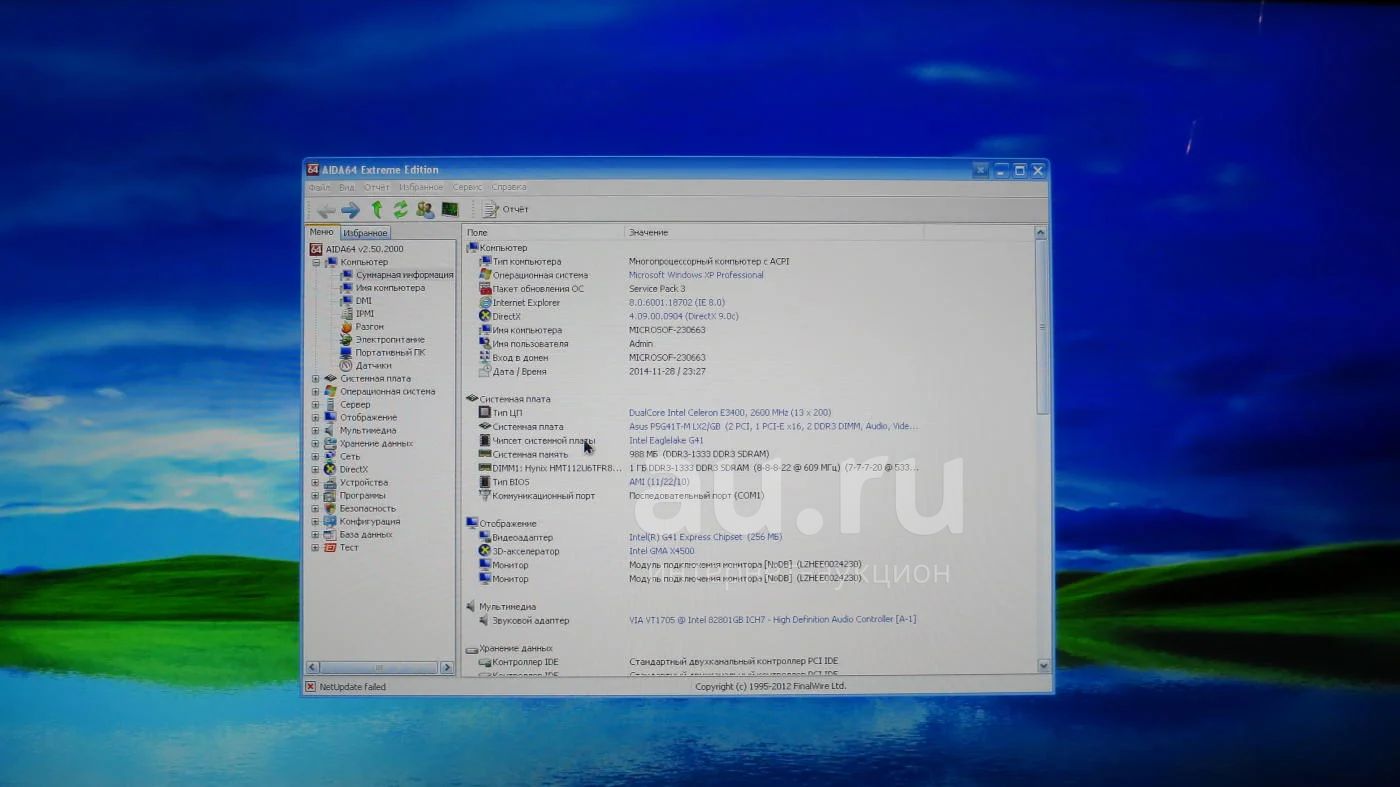Viewport: 1400px width, 787px height.
Task: Open the Справка menu
Action: (x=509, y=188)
